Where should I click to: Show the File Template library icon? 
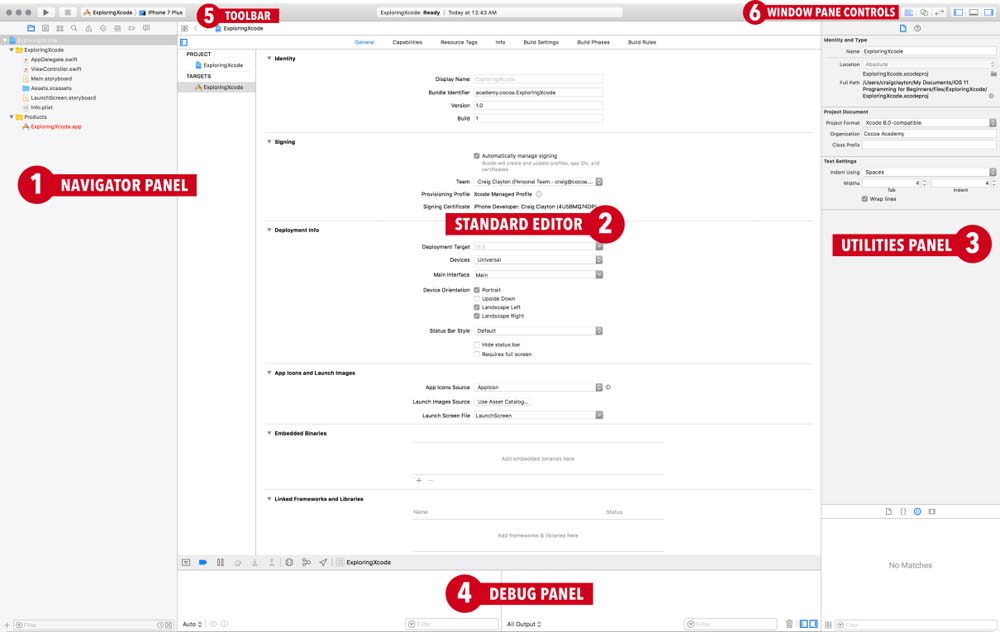pos(888,511)
